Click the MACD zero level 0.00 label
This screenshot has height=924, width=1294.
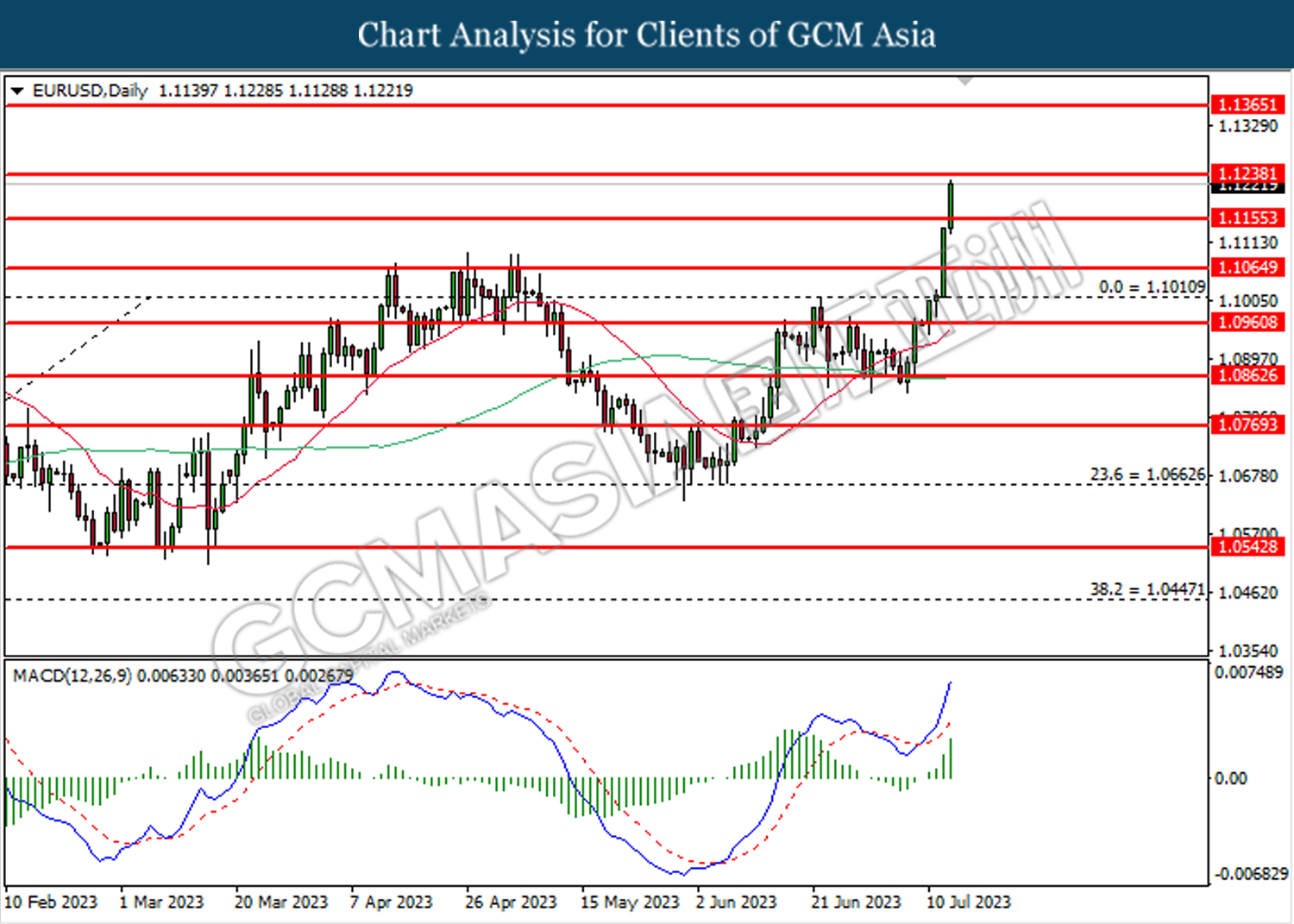pyautogui.click(x=1231, y=778)
